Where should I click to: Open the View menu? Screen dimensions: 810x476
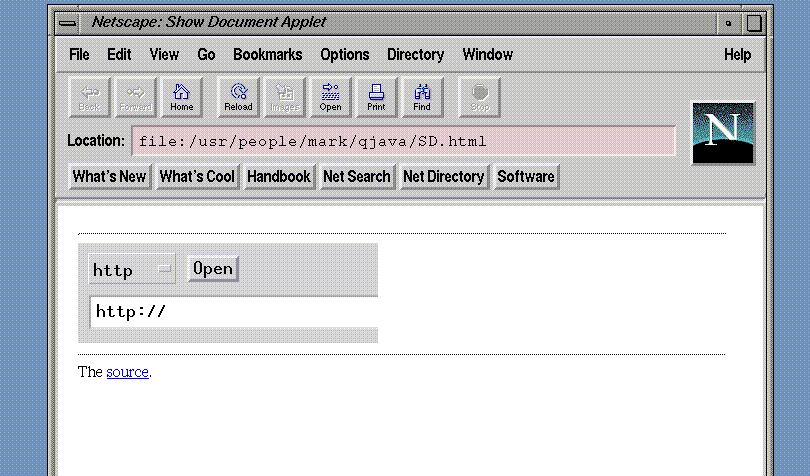(164, 54)
